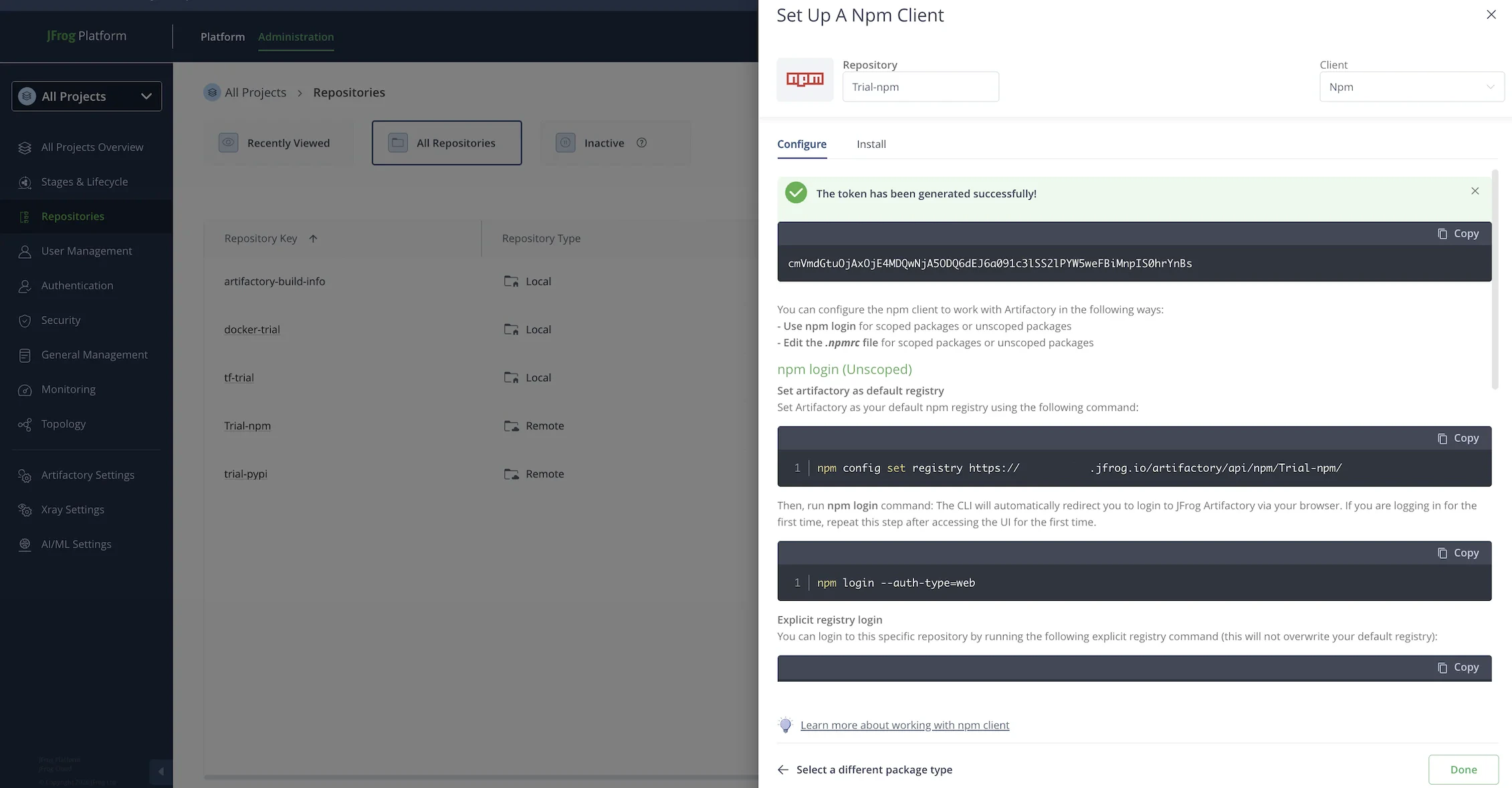Open the Platform top menu

(223, 37)
